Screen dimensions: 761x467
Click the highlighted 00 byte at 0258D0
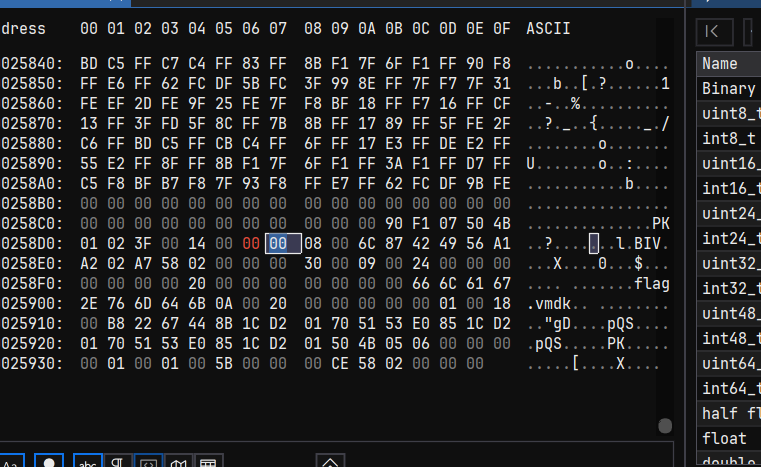(x=283, y=243)
